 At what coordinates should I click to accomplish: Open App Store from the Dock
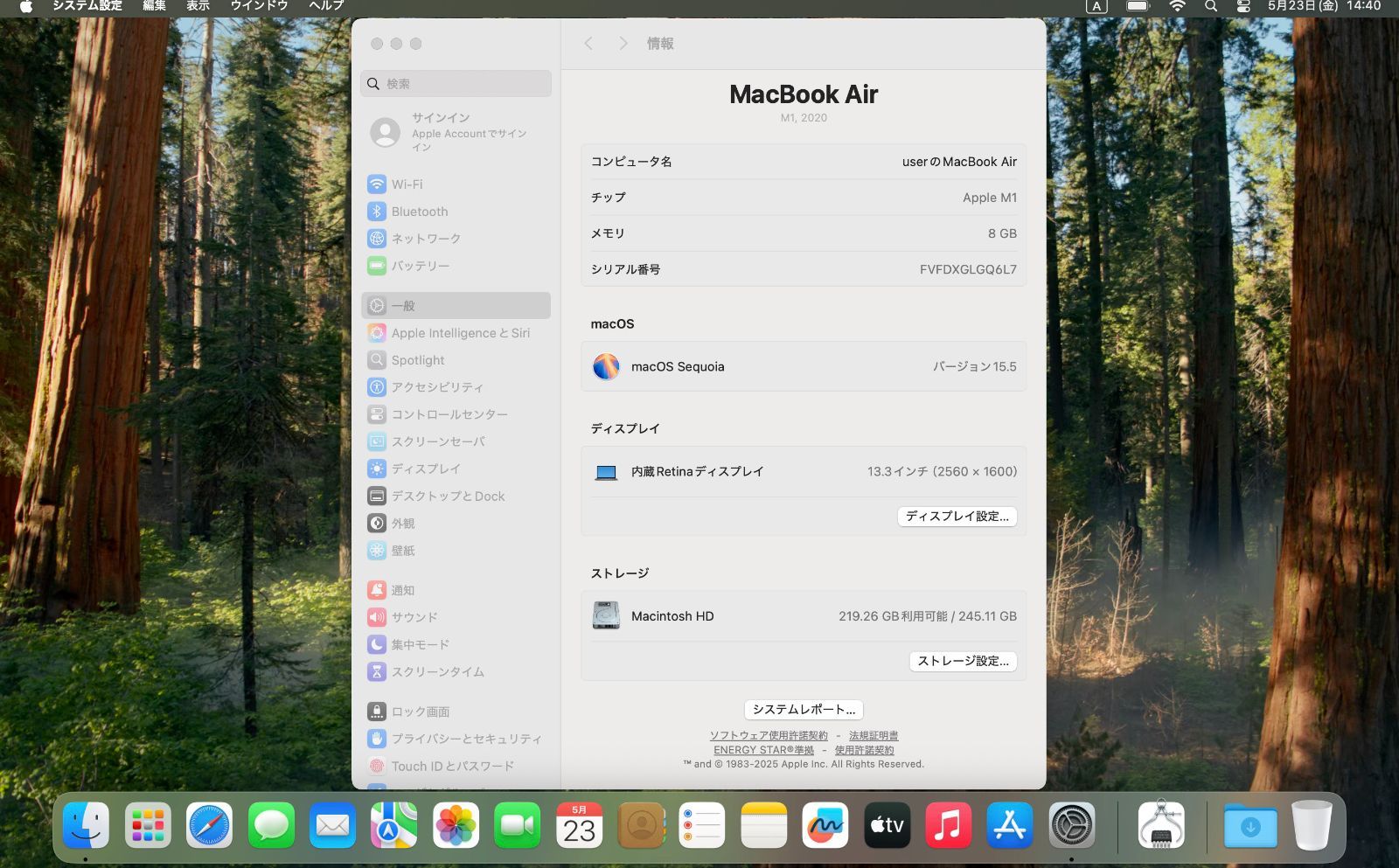pyautogui.click(x=1010, y=825)
